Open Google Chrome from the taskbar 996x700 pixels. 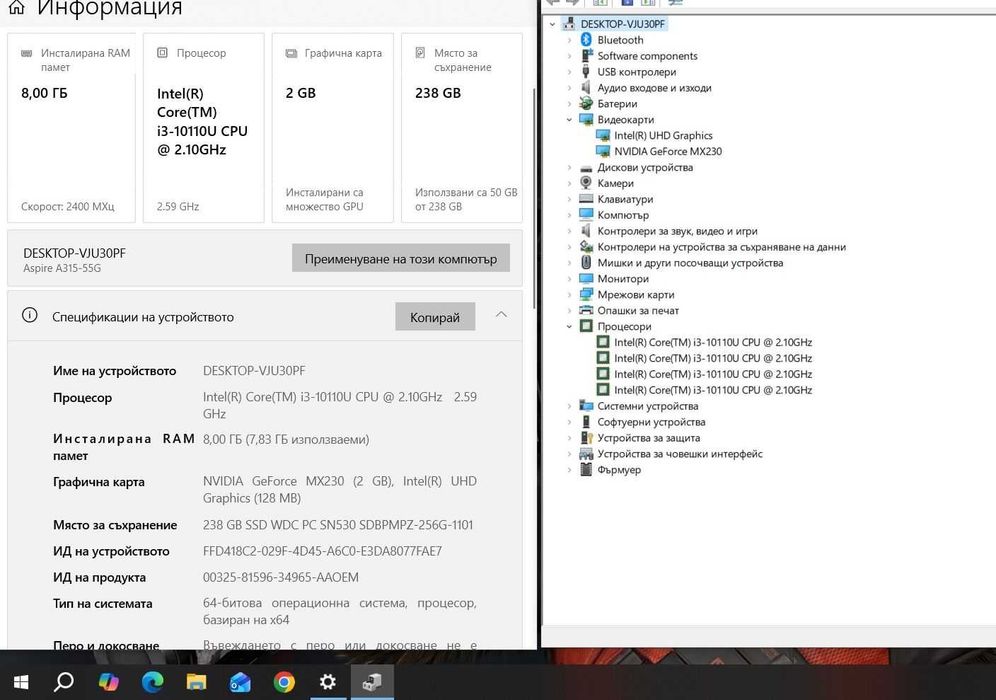coord(284,682)
